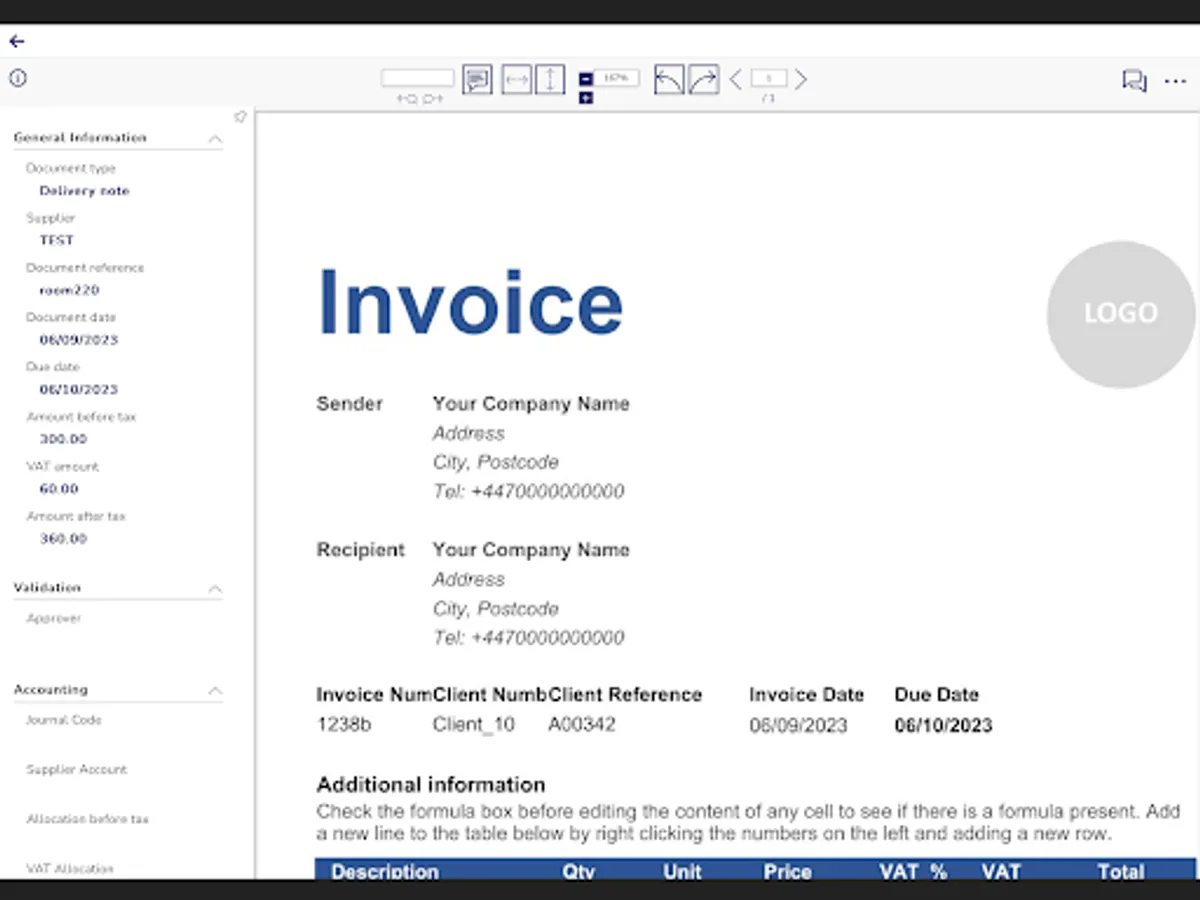Click the fit-to-width icon
This screenshot has height=900, width=1200.
click(517, 78)
